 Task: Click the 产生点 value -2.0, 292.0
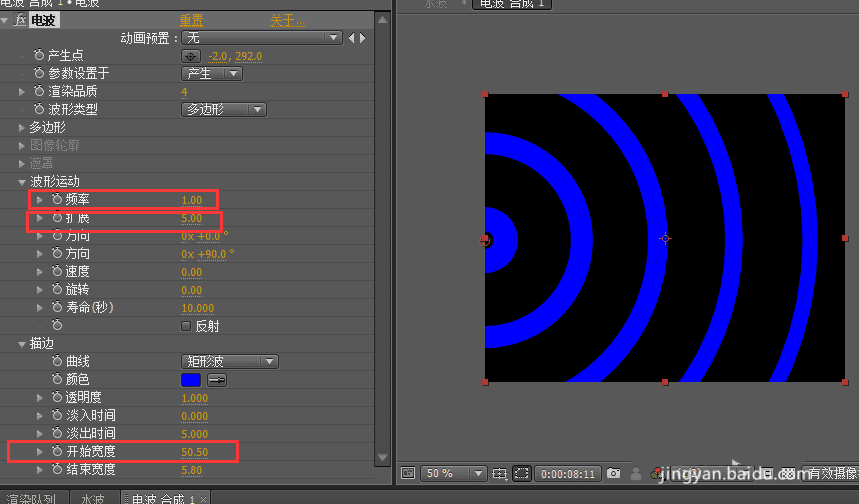click(x=235, y=56)
